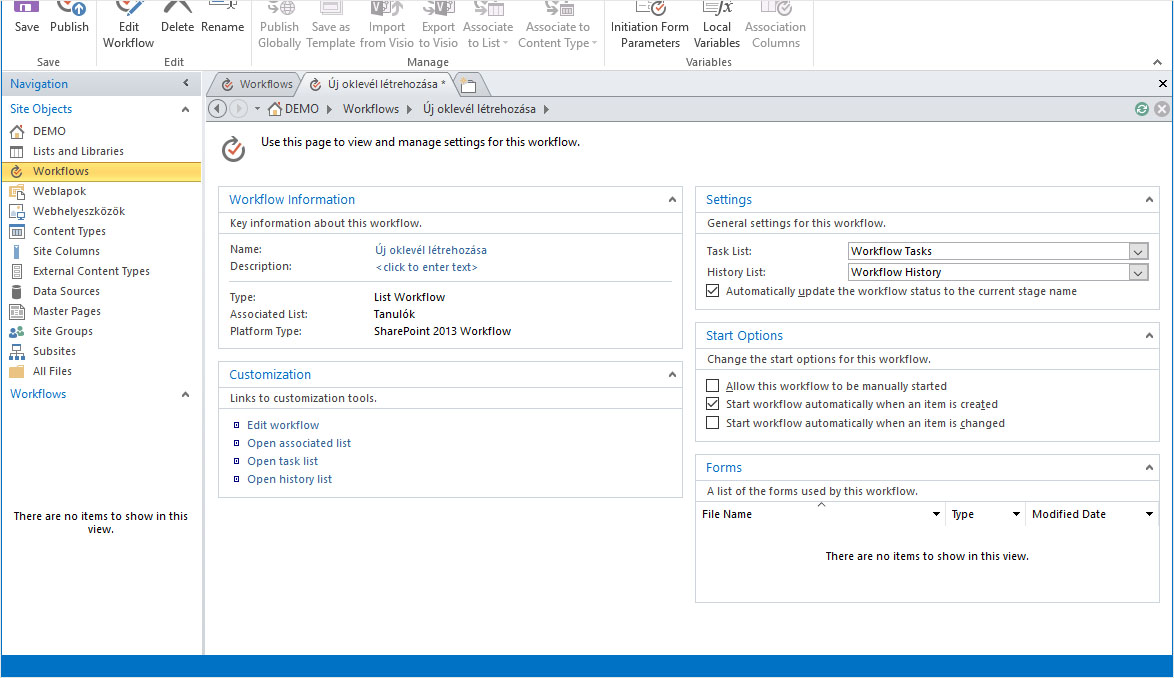Click the stop icon in the address bar
The image size is (1174, 678).
click(1162, 109)
